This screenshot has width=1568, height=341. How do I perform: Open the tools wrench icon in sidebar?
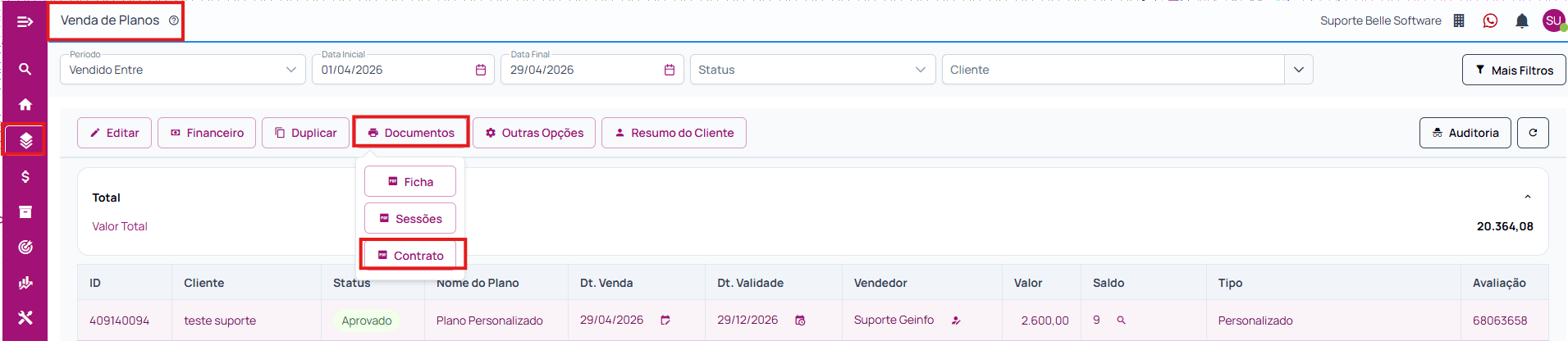pyautogui.click(x=25, y=317)
